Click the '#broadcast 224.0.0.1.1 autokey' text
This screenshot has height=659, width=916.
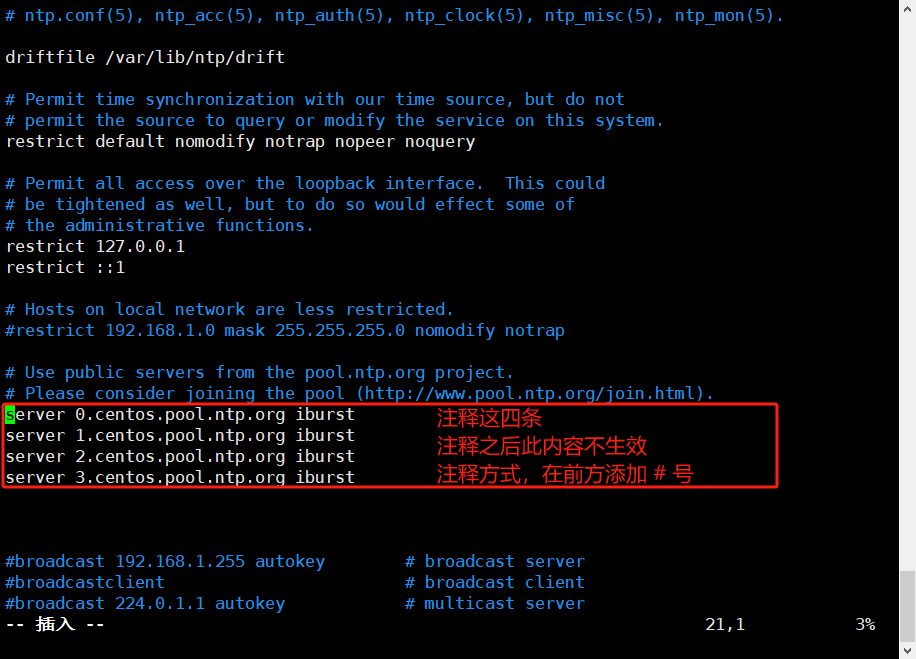[x=145, y=603]
